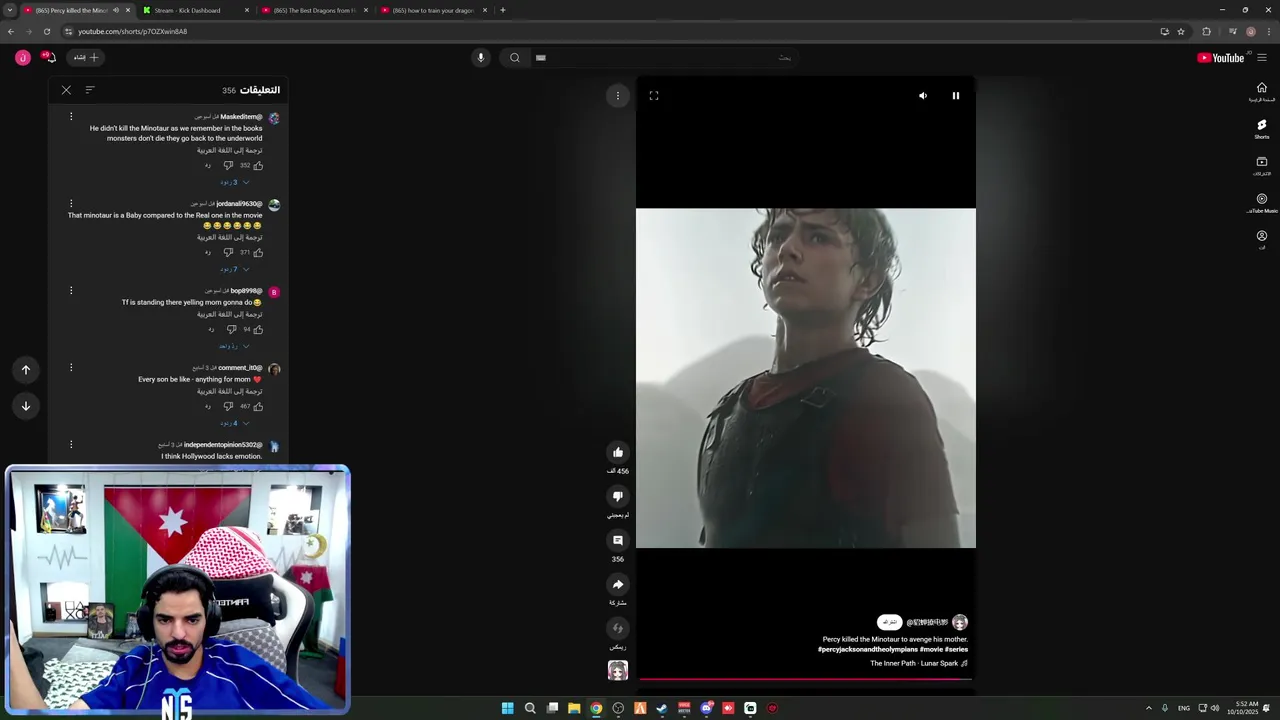
Task: Open the comment_it0 user avatar
Action: [274, 369]
